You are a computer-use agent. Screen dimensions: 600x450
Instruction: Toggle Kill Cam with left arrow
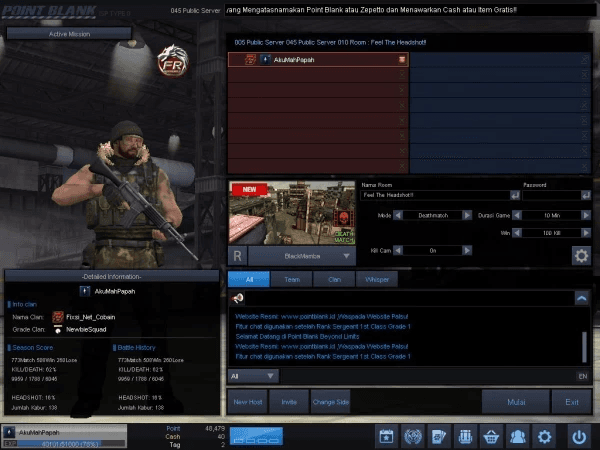pyautogui.click(x=398, y=250)
